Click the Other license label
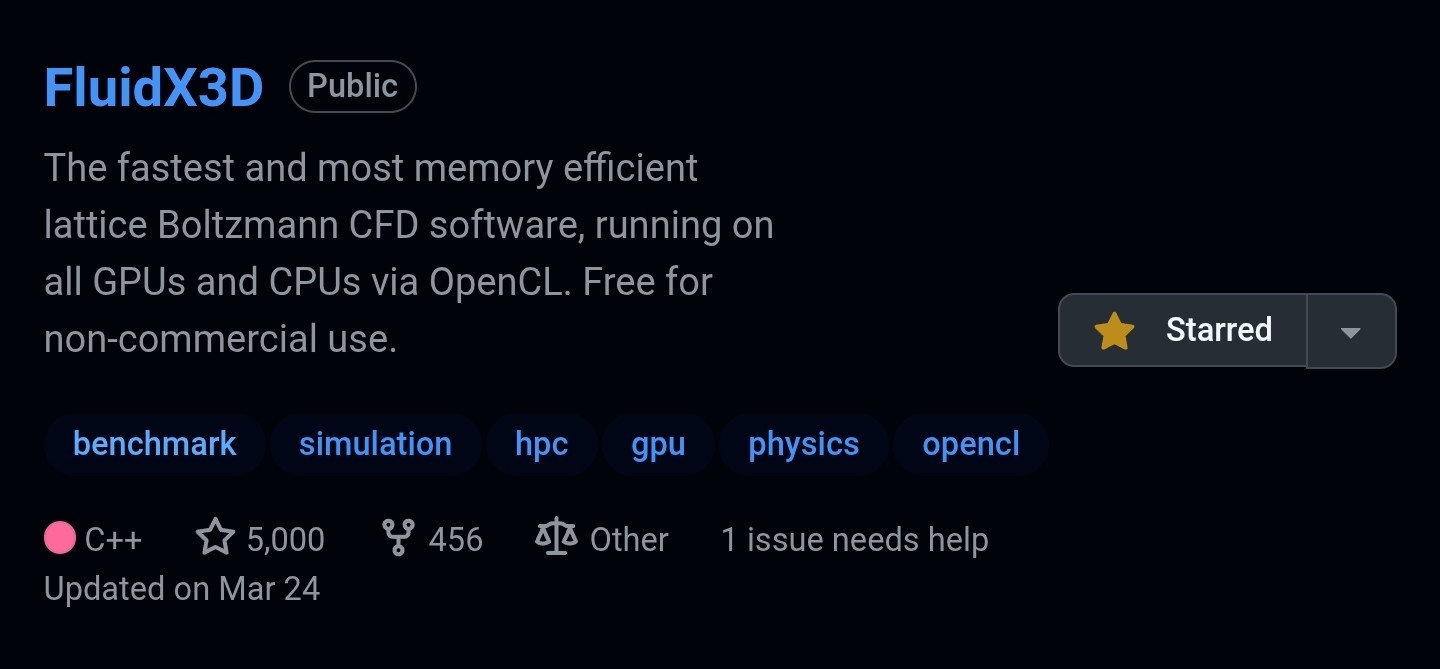Screen dimensions: 1440x669 click(x=629, y=540)
